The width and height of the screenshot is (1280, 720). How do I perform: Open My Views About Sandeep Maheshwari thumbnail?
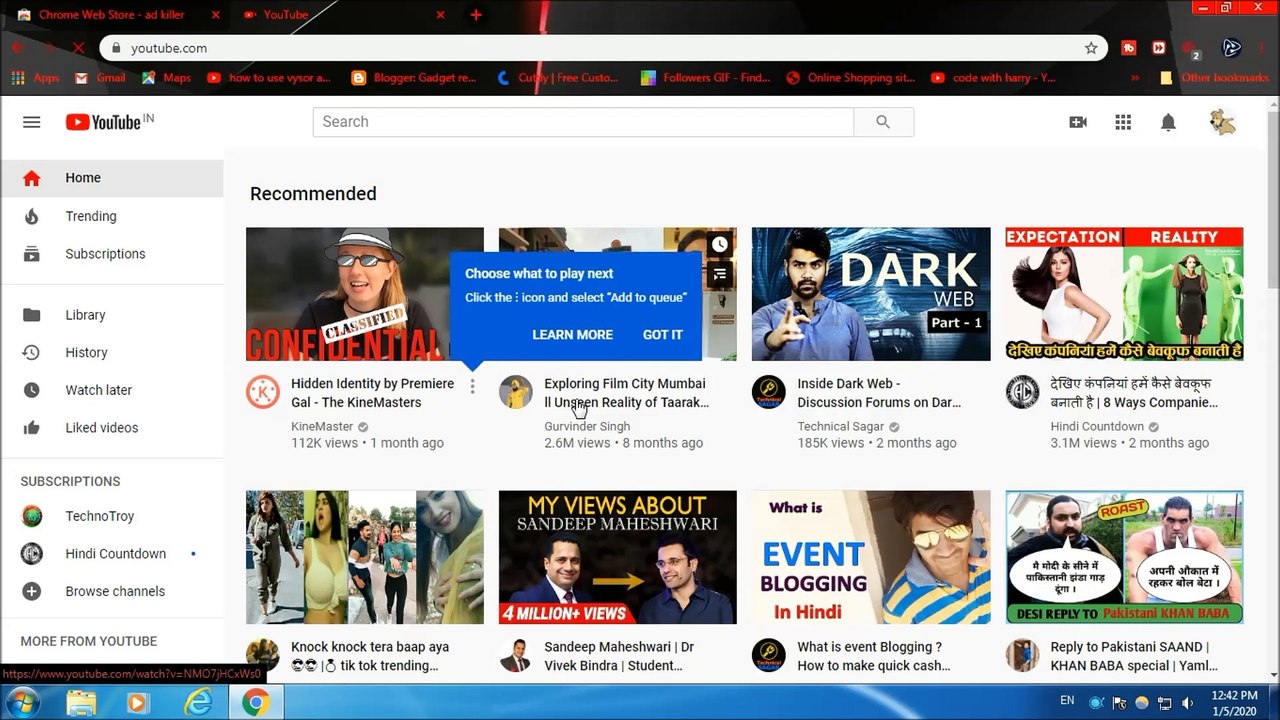click(618, 557)
